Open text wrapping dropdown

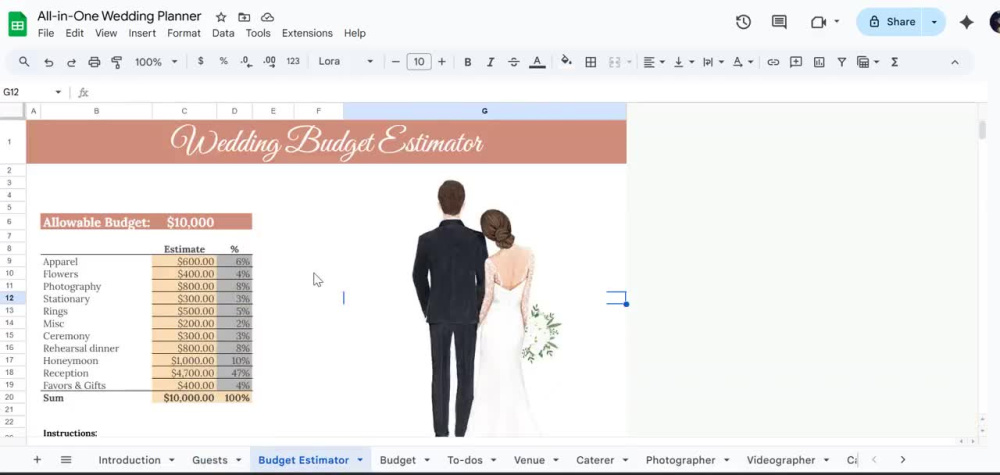click(712, 62)
